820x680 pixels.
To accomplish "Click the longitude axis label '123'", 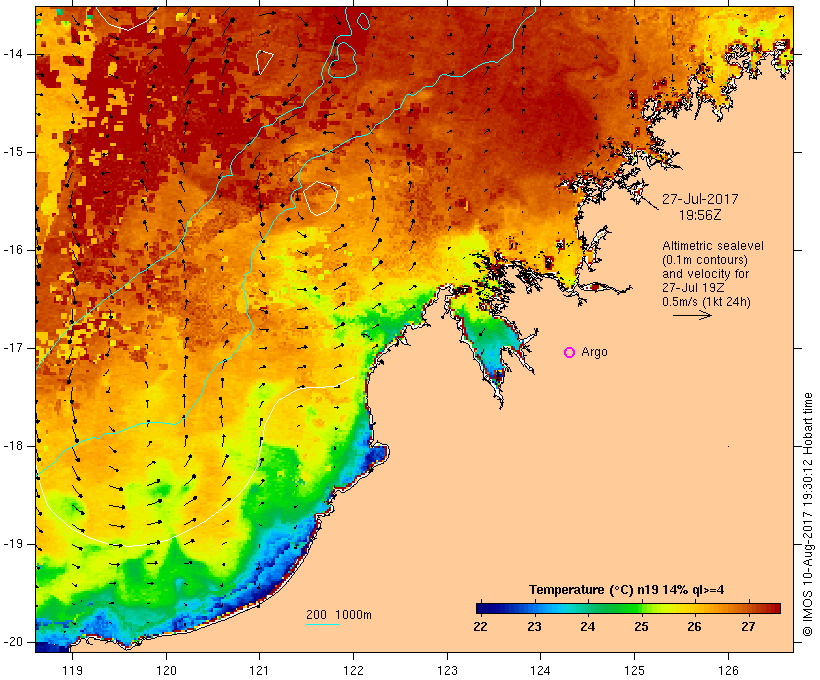I will [447, 670].
